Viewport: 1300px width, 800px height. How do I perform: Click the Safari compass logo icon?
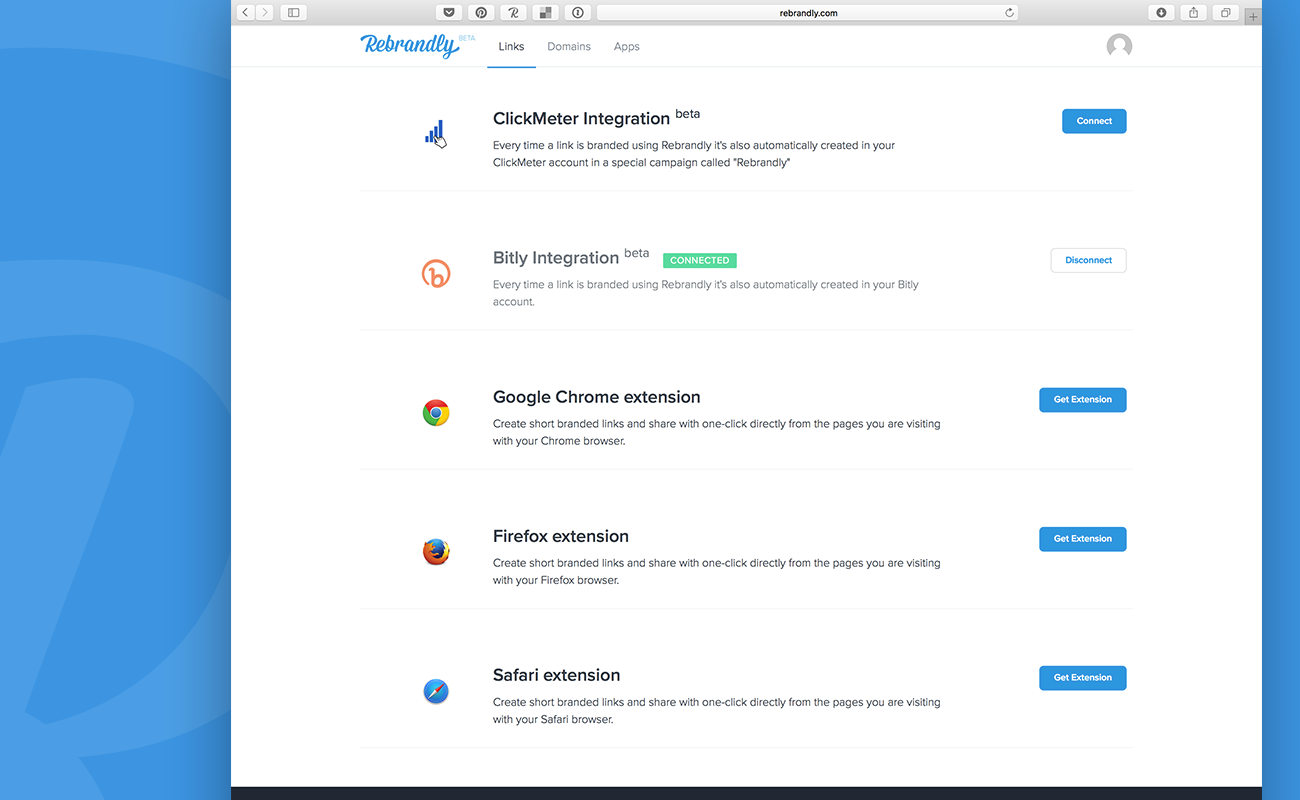click(436, 691)
